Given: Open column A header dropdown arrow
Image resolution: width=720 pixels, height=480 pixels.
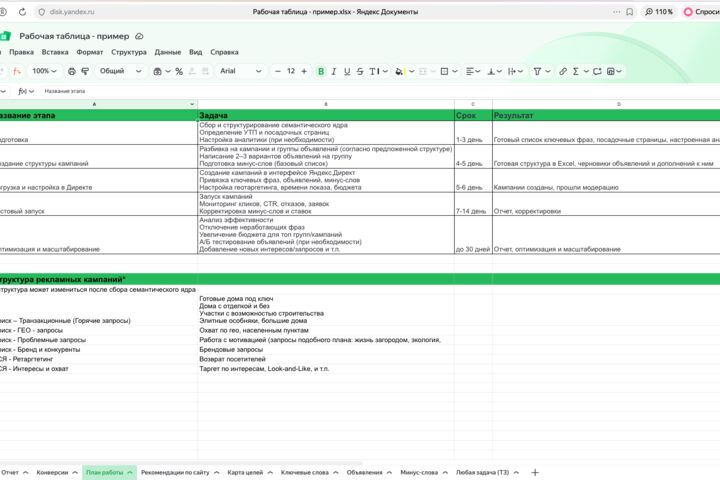Looking at the screenshot, I should (192, 104).
